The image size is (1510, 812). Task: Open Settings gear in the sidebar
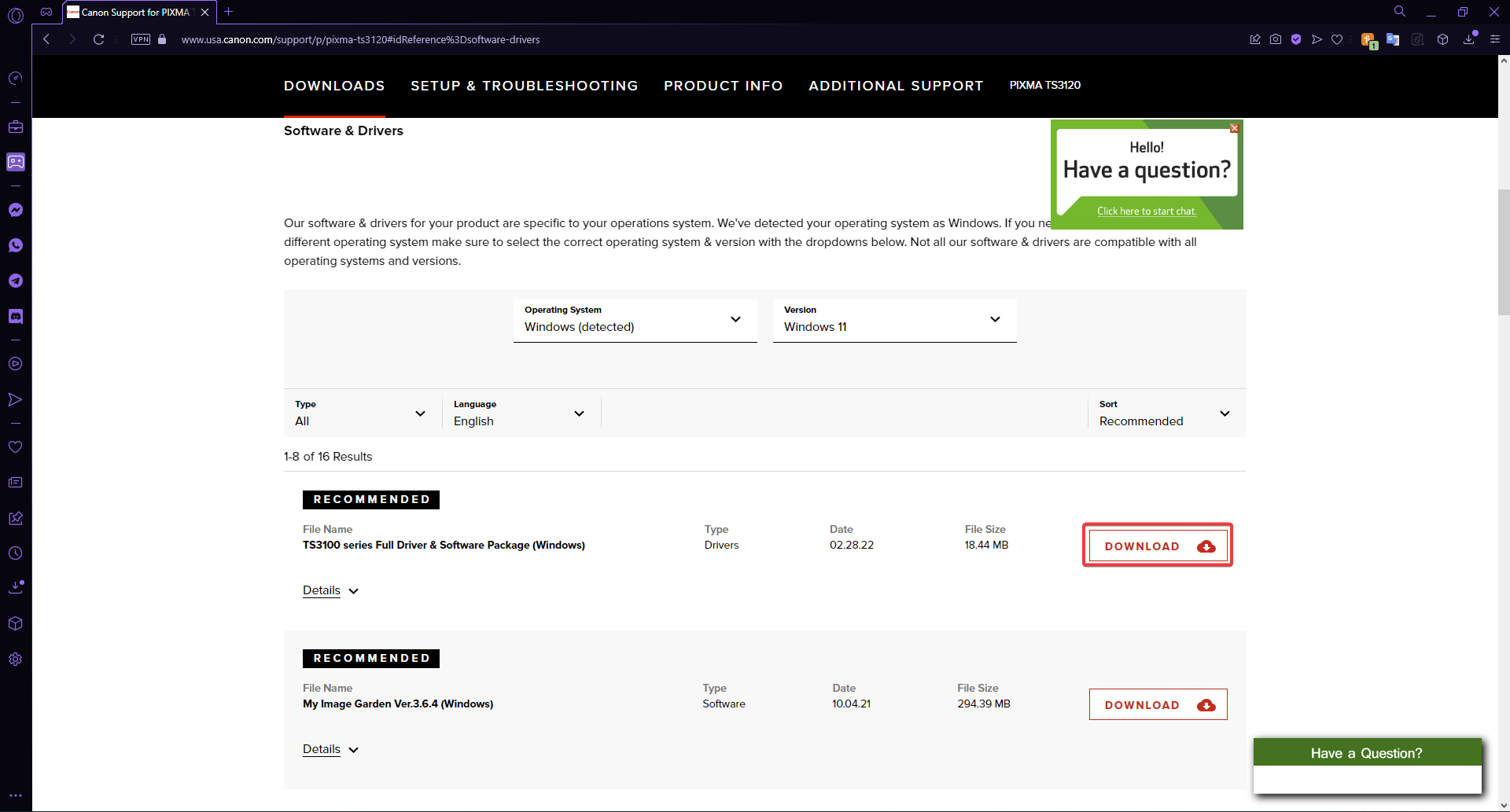(x=16, y=660)
